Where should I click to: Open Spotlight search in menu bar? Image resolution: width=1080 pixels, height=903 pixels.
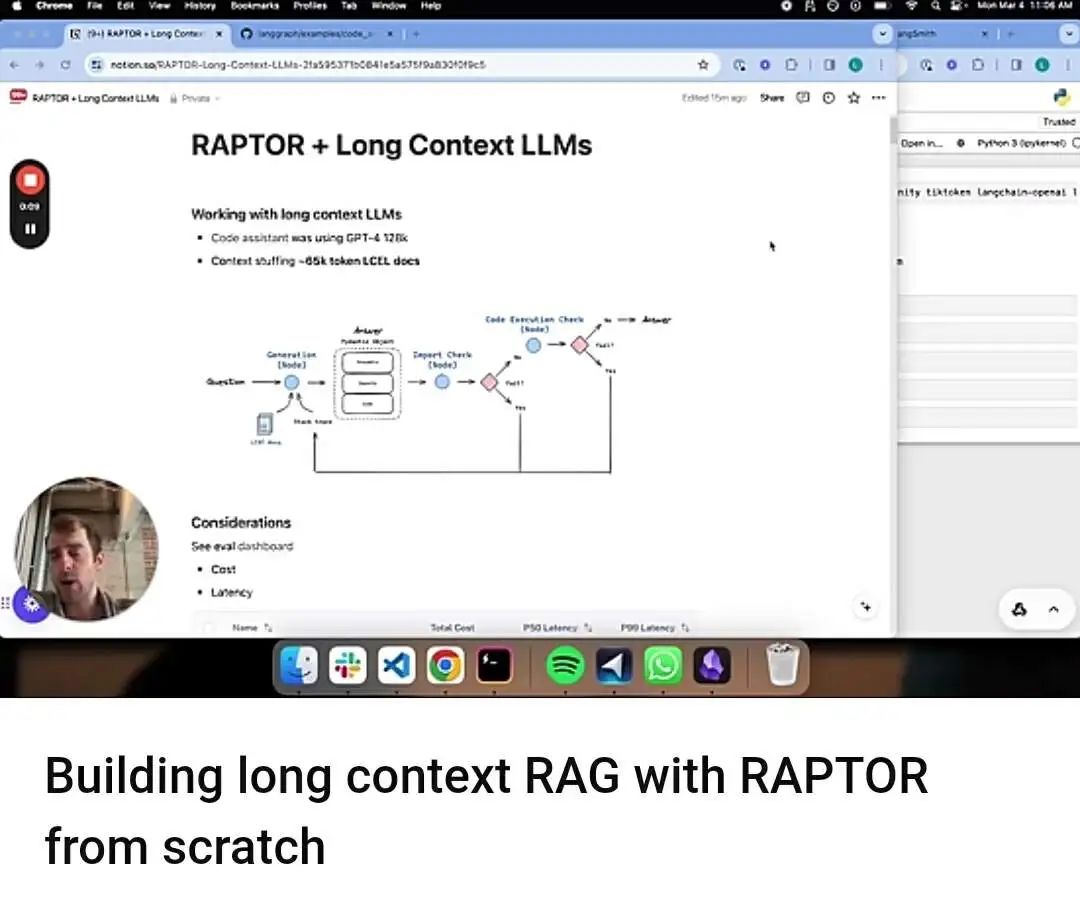[x=935, y=6]
